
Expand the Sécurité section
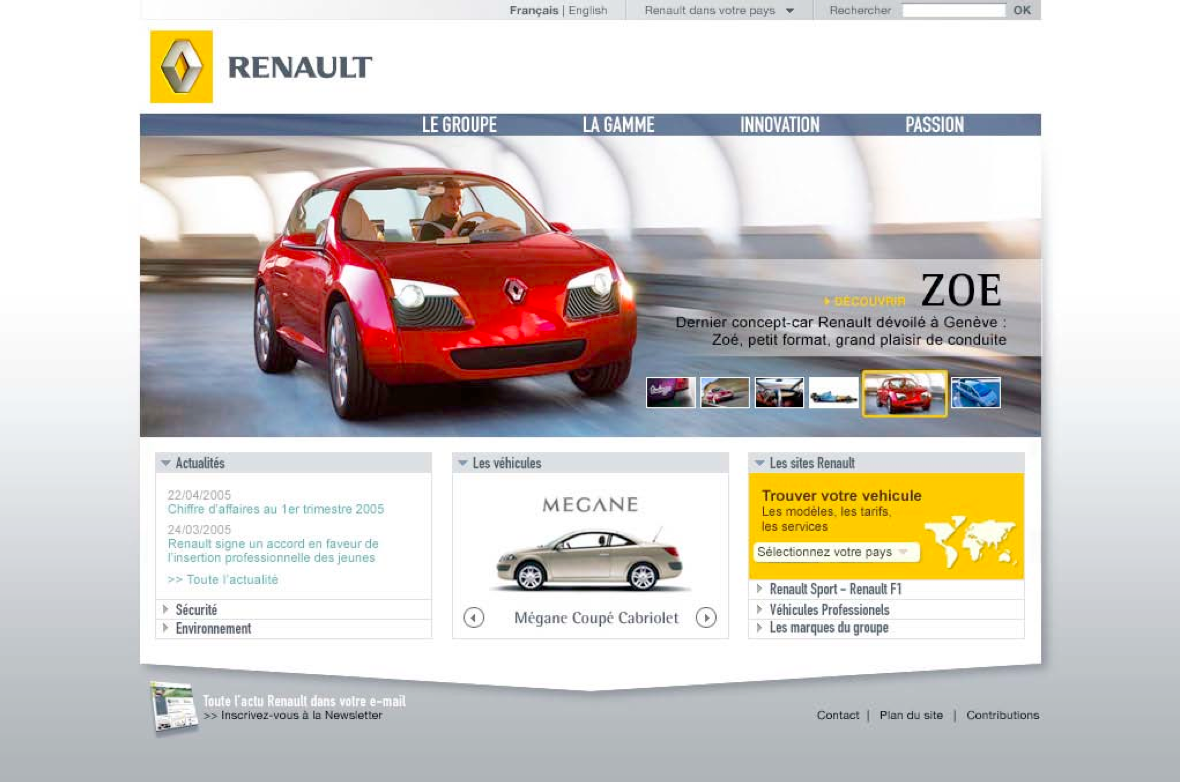pos(293,610)
